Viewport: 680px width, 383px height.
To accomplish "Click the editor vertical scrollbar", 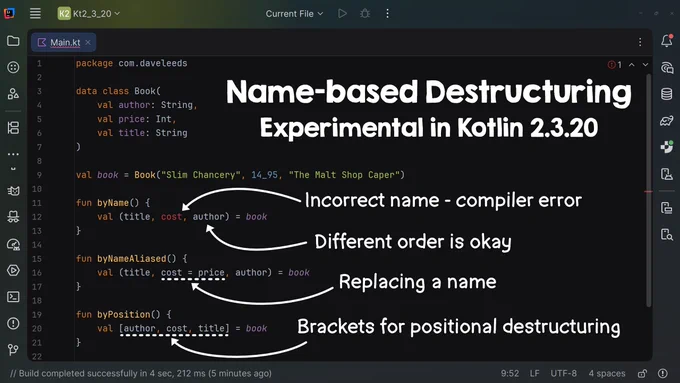I will 649,191.
